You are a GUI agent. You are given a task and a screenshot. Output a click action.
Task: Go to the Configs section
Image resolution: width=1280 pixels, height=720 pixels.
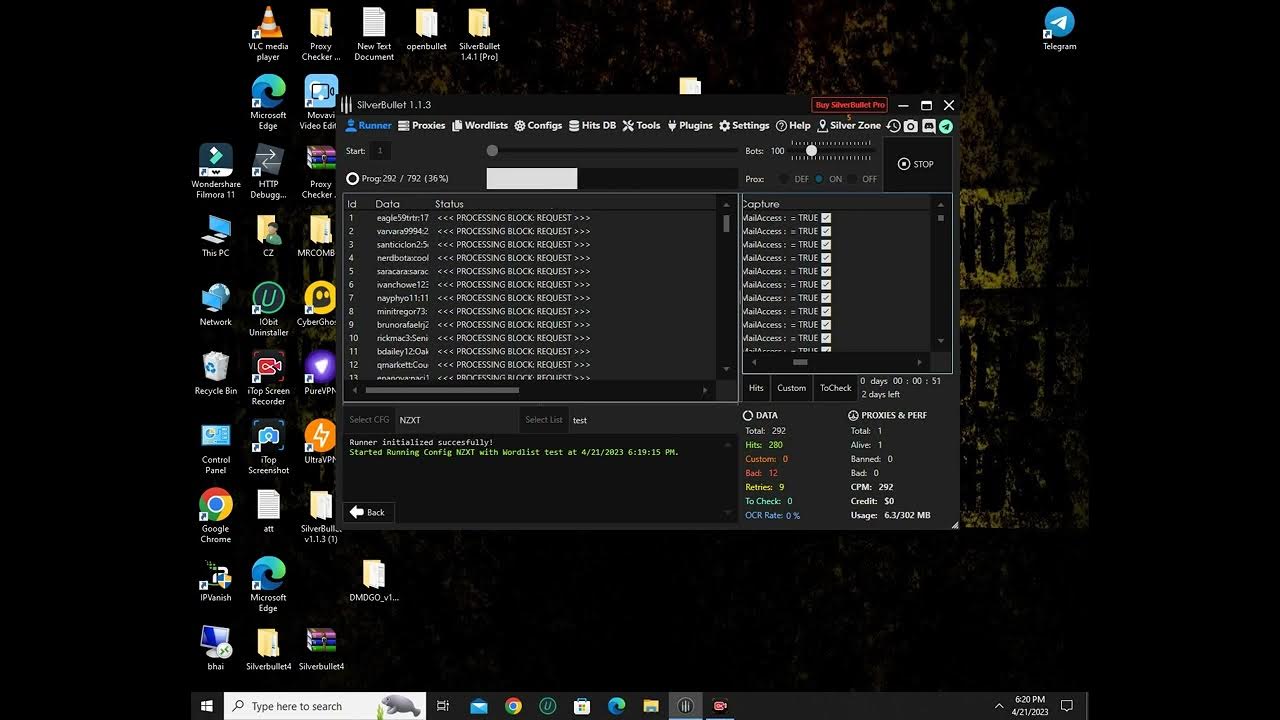pyautogui.click(x=538, y=126)
